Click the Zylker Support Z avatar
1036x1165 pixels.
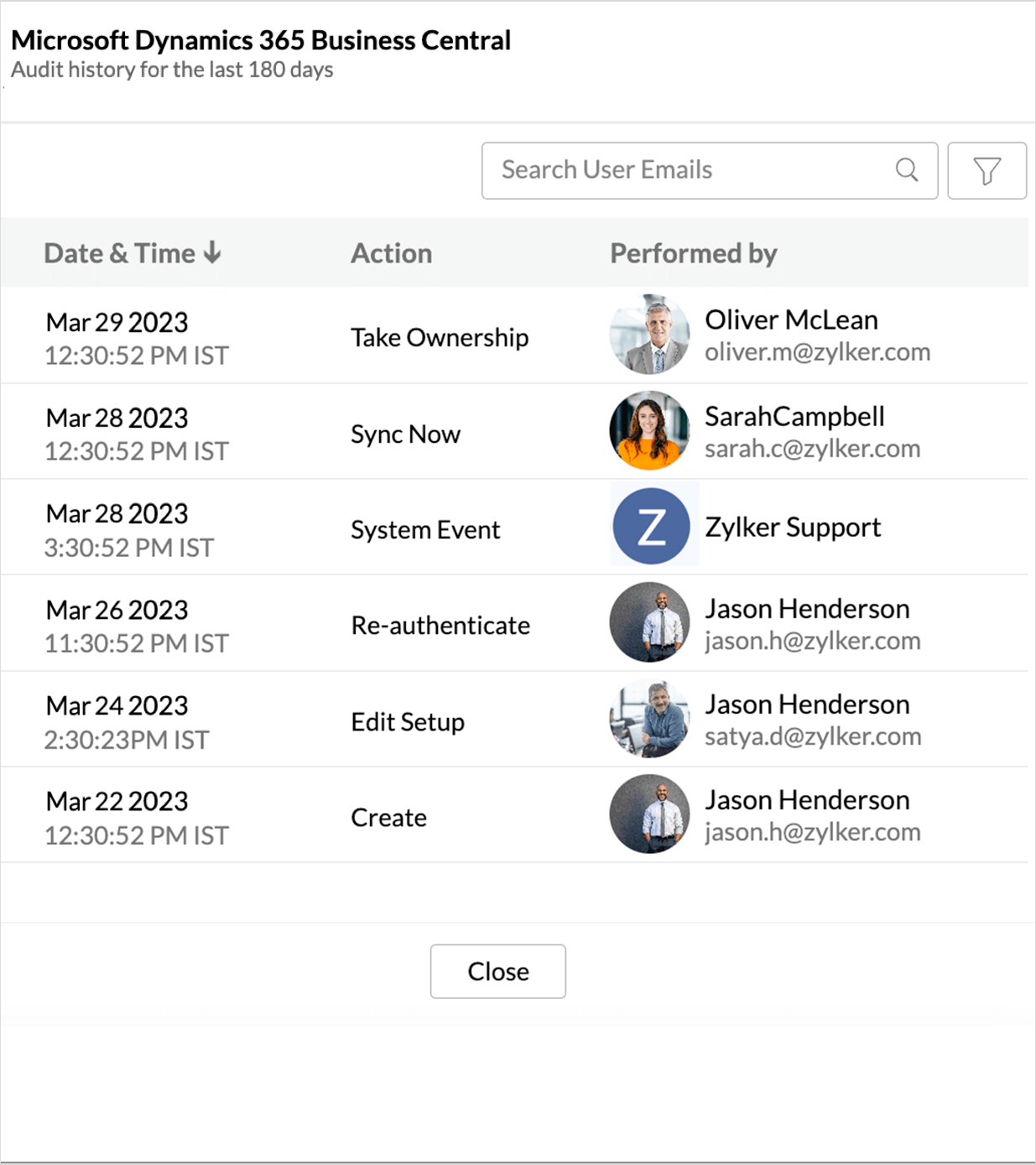pyautogui.click(x=652, y=528)
